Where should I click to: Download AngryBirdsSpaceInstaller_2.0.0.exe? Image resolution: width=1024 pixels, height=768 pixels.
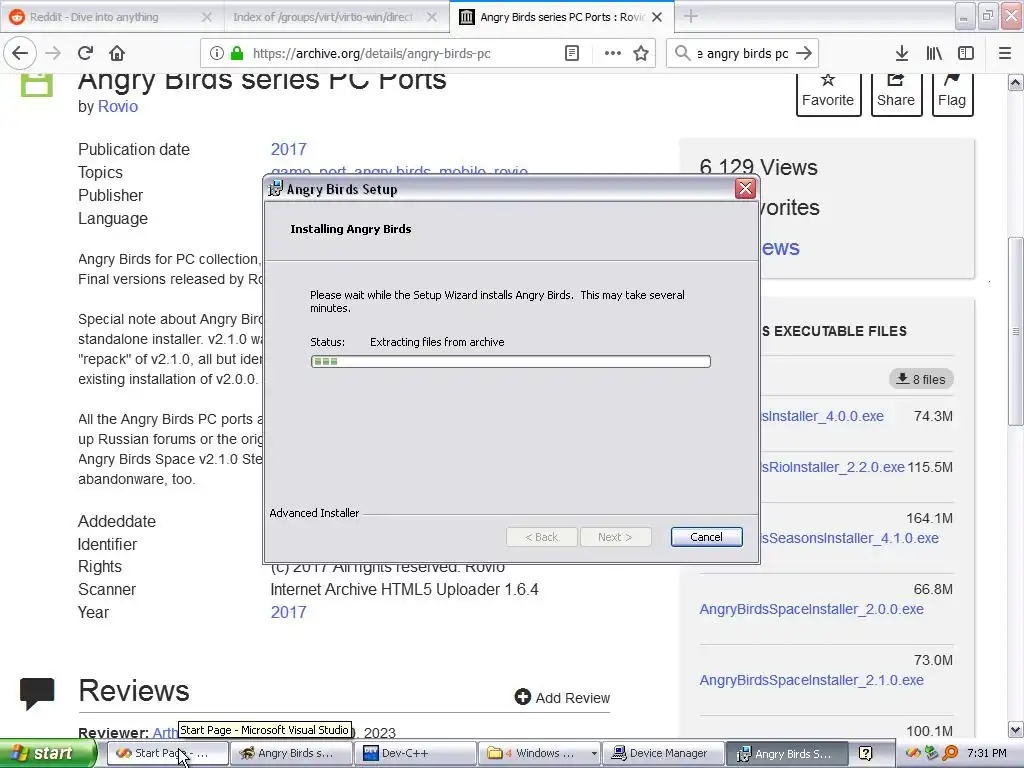tap(812, 609)
